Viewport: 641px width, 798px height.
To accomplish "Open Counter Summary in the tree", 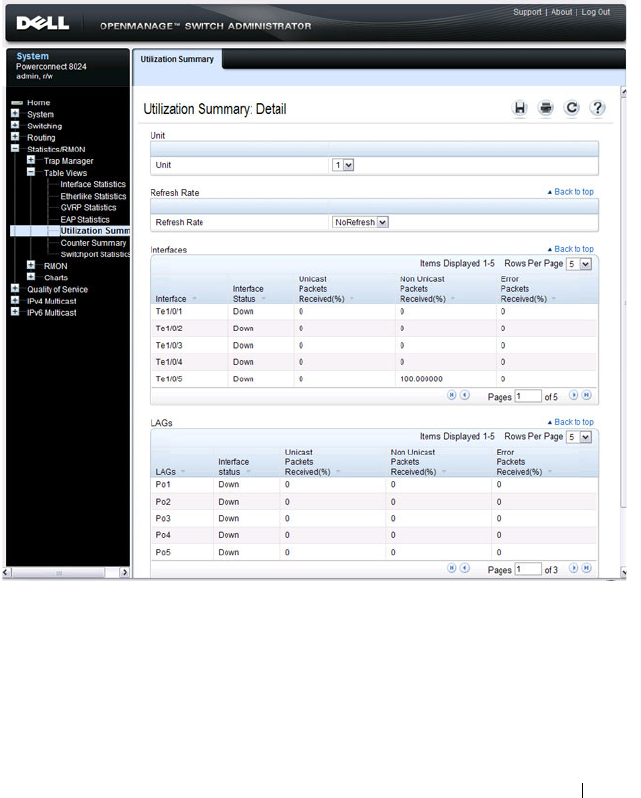I will 93,243.
